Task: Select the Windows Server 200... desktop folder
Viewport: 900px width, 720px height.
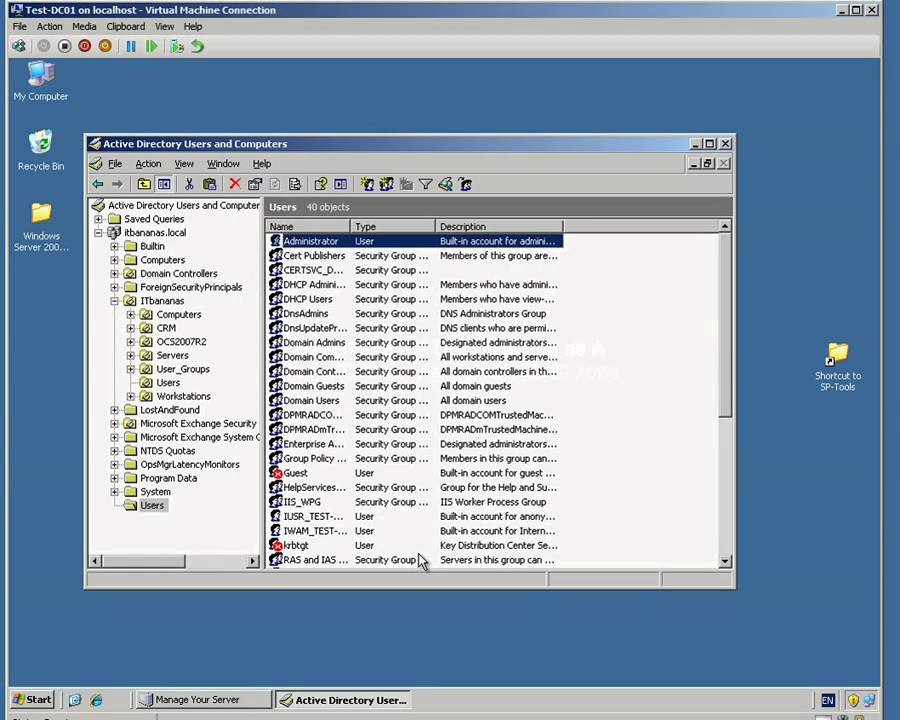Action: (41, 227)
